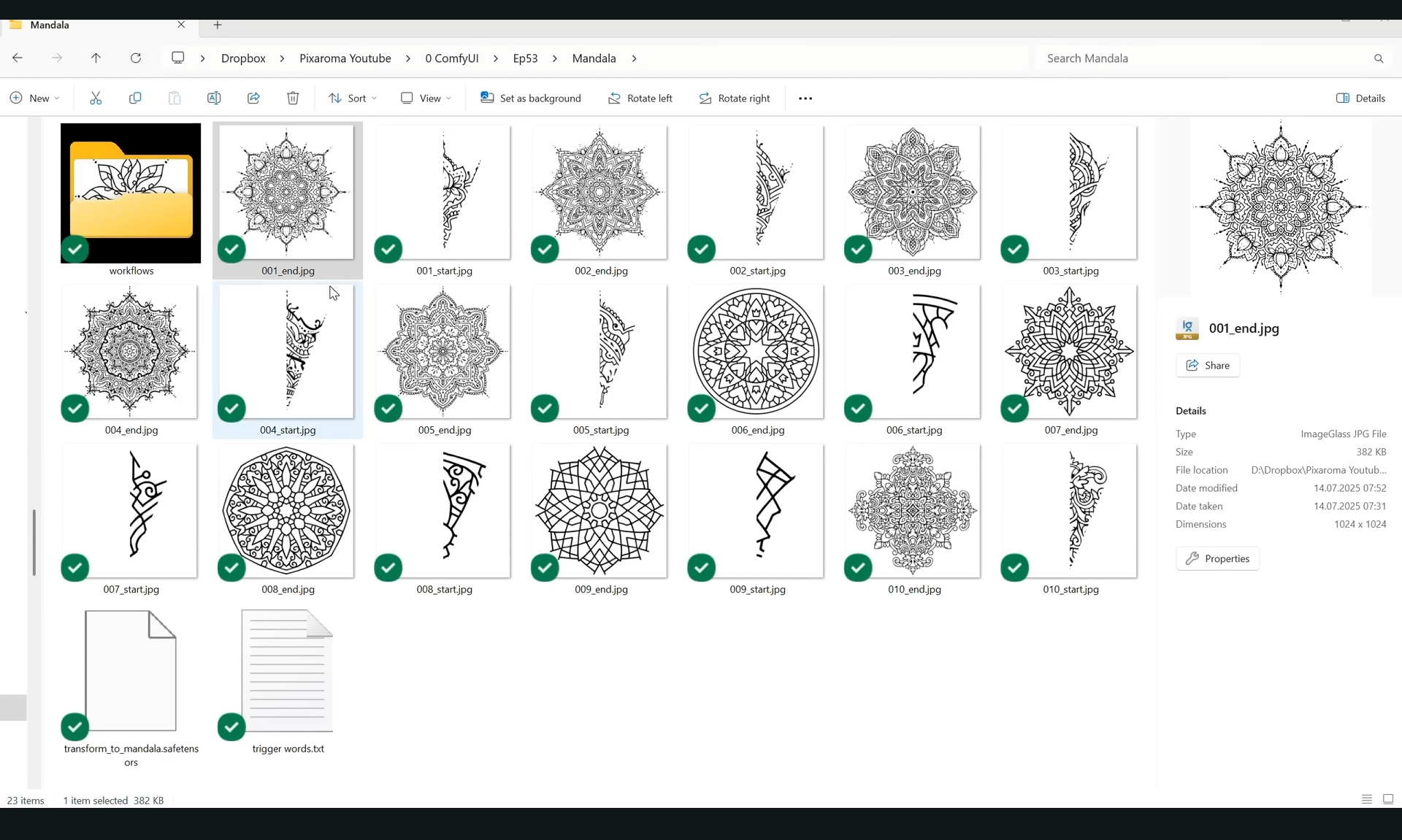The height and width of the screenshot is (840, 1402).
Task: Click the Delete trash can icon
Action: (x=293, y=98)
